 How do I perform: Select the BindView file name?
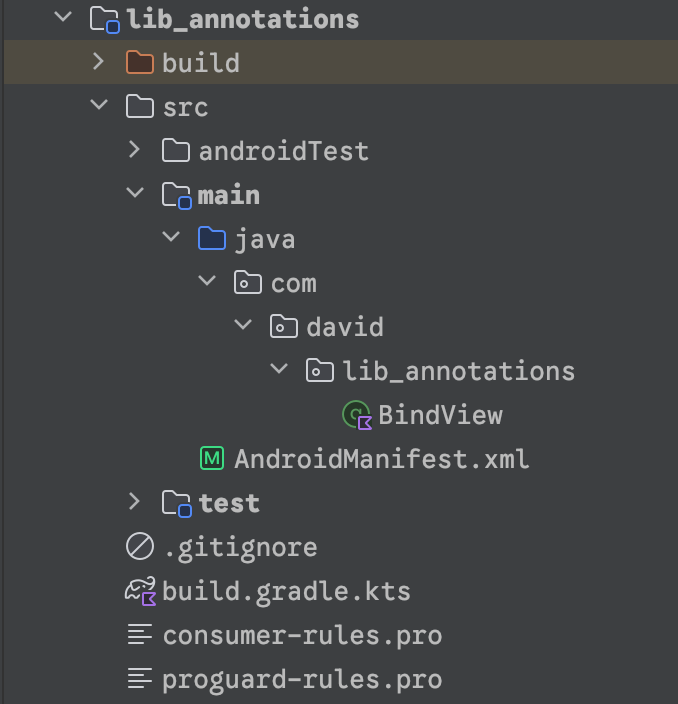(x=440, y=415)
